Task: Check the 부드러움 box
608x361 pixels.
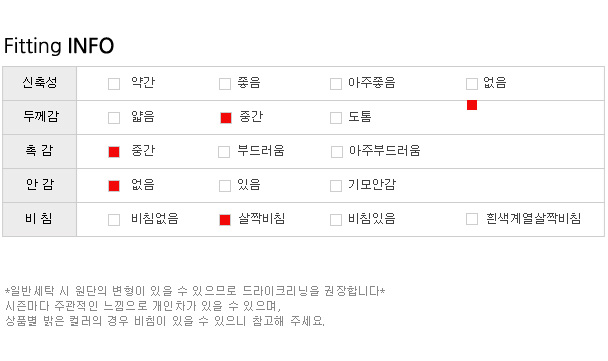Action: click(x=224, y=152)
